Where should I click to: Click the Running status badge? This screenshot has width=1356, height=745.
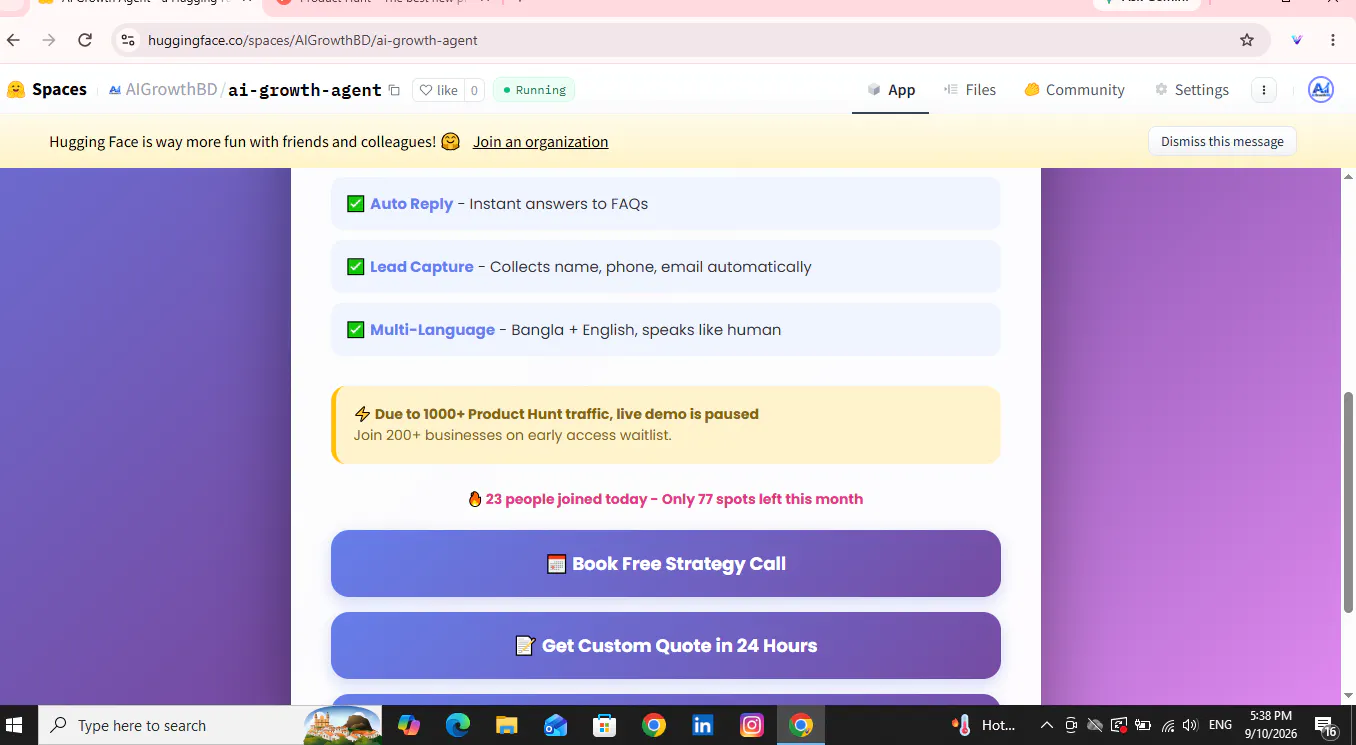coord(534,90)
